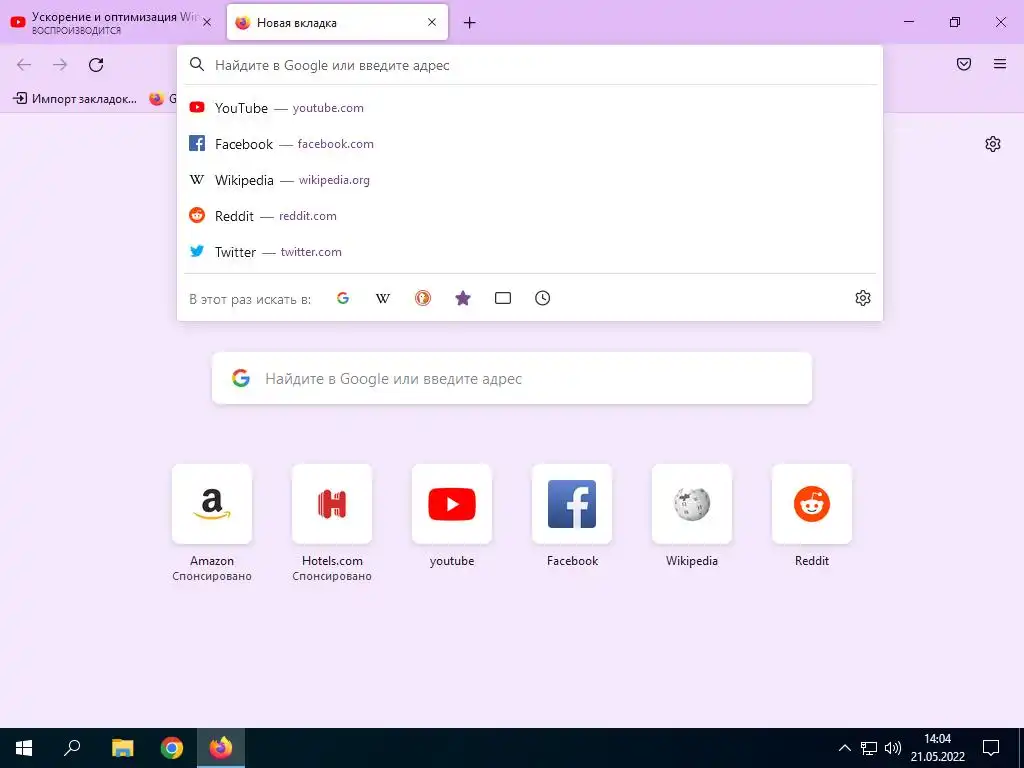Open the Firefox hamburger menu
1024x768 pixels.
click(x=1000, y=64)
